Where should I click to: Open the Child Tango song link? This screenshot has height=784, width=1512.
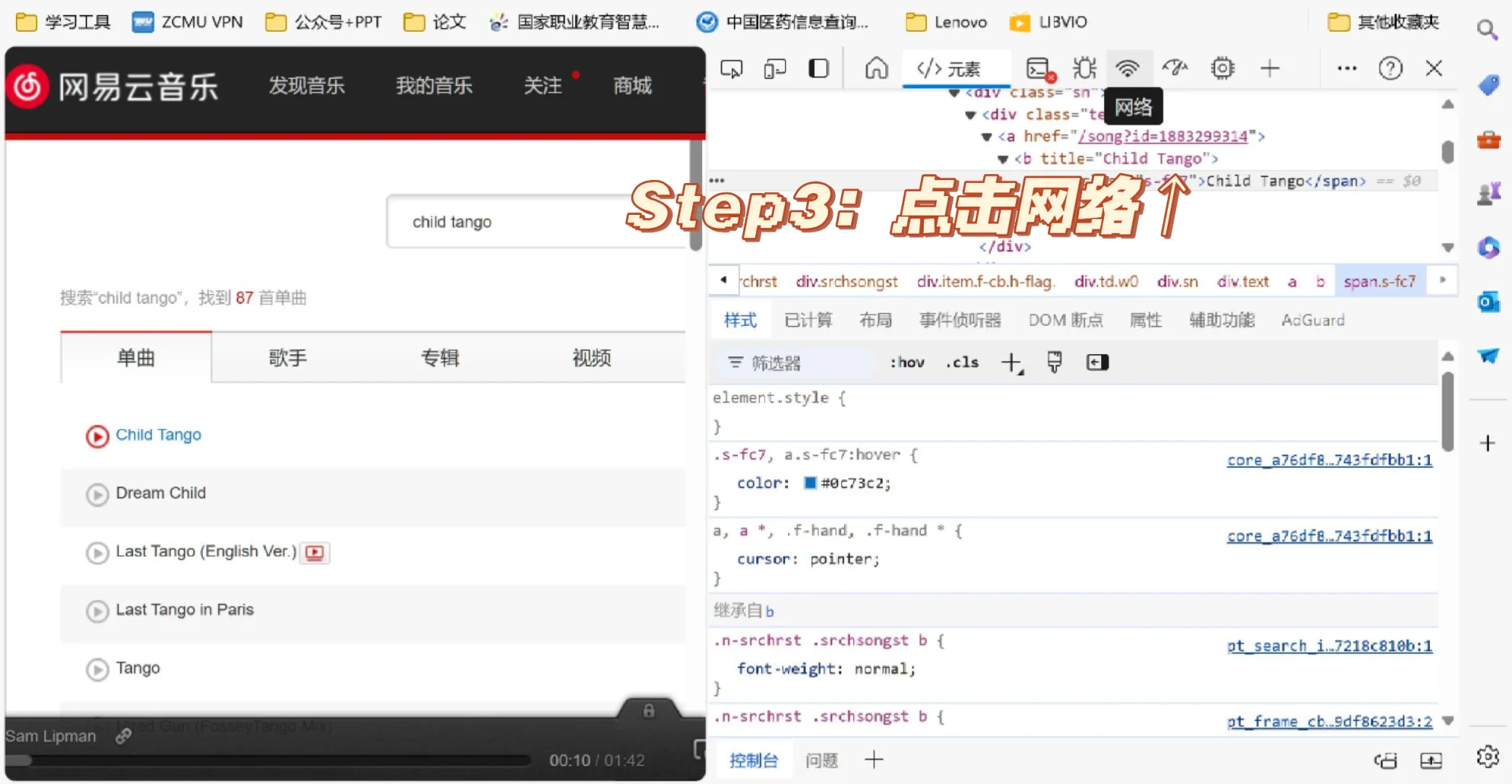158,434
